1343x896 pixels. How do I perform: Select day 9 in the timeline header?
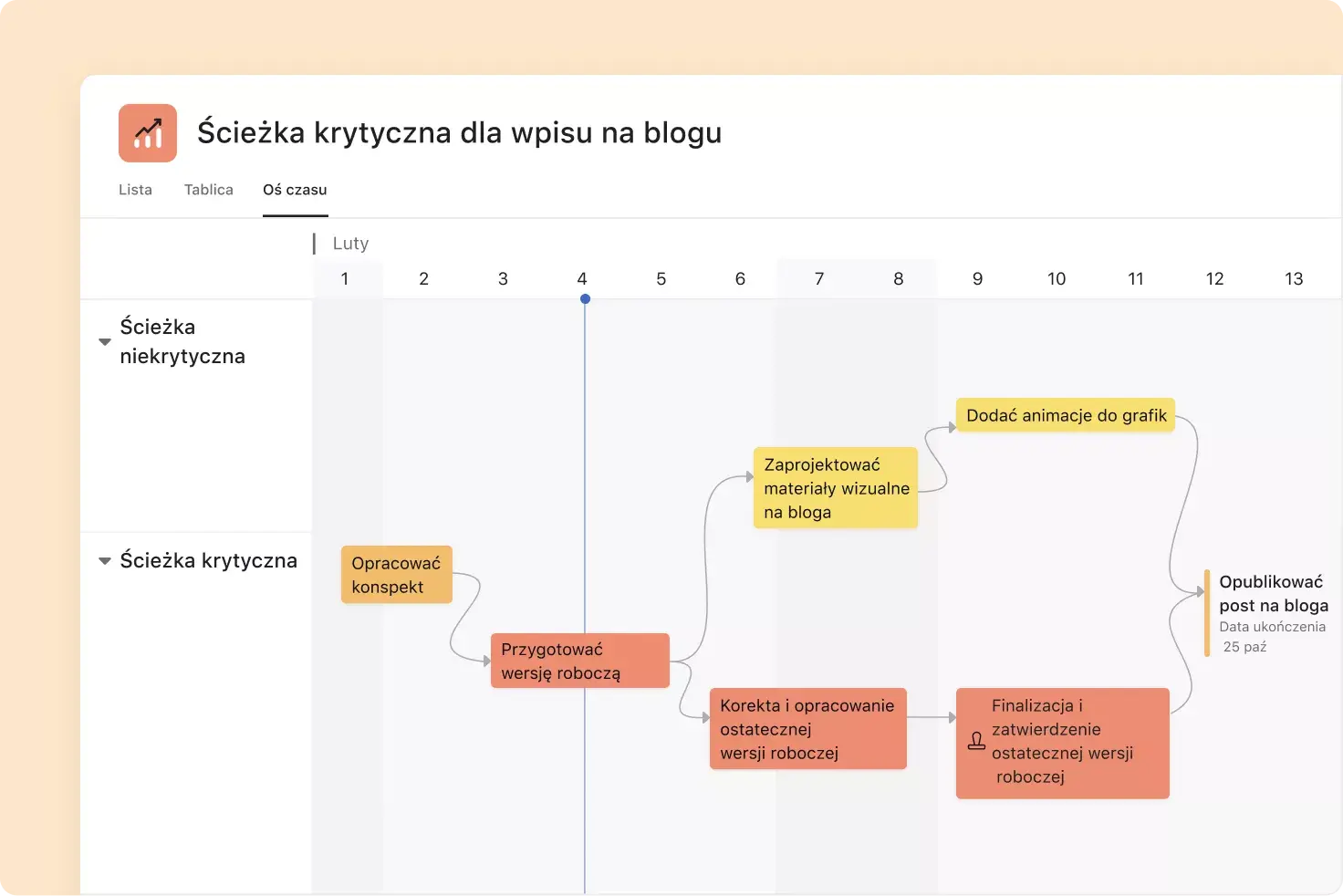[x=977, y=279]
